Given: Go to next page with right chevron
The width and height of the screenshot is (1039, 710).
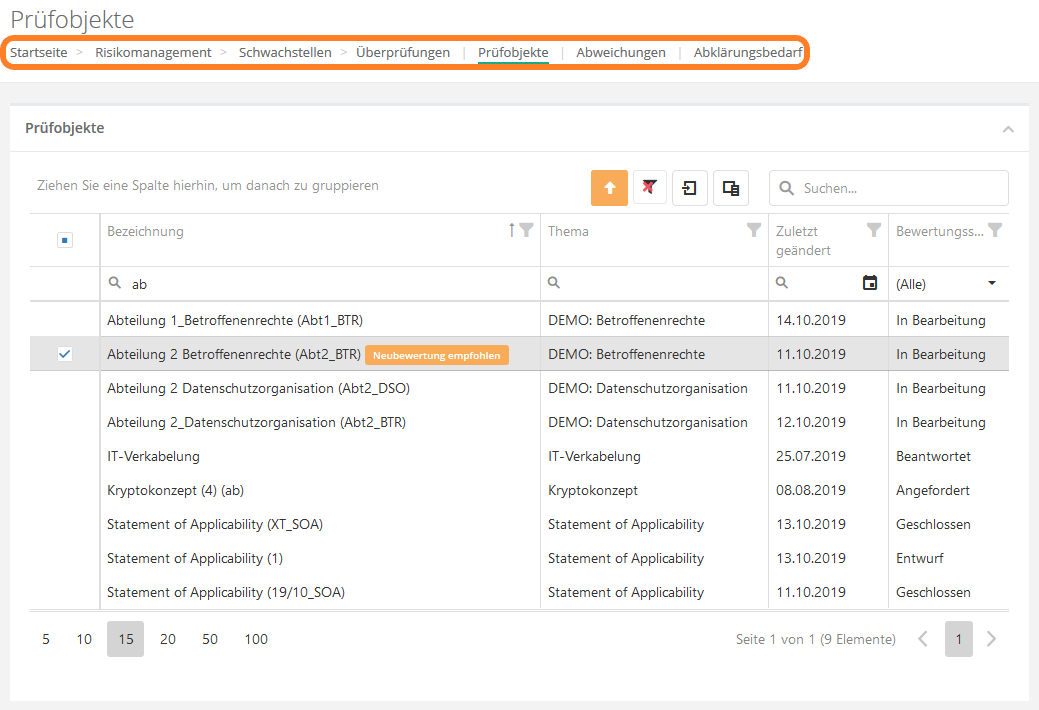Looking at the screenshot, I should click(x=991, y=639).
